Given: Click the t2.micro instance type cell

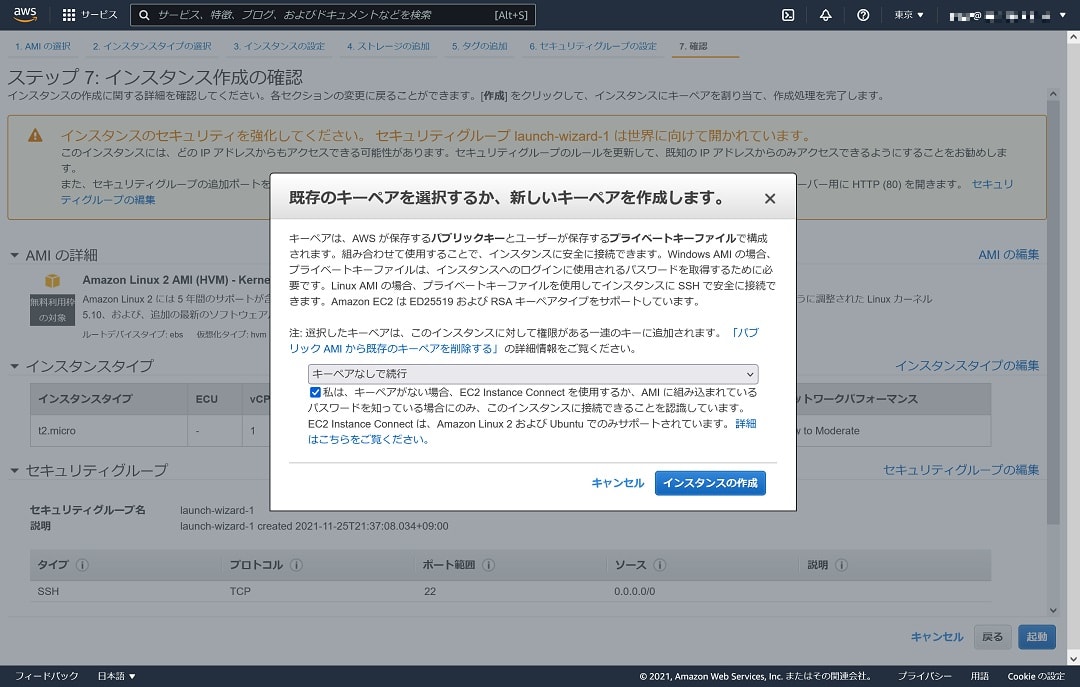Looking at the screenshot, I should (x=109, y=431).
